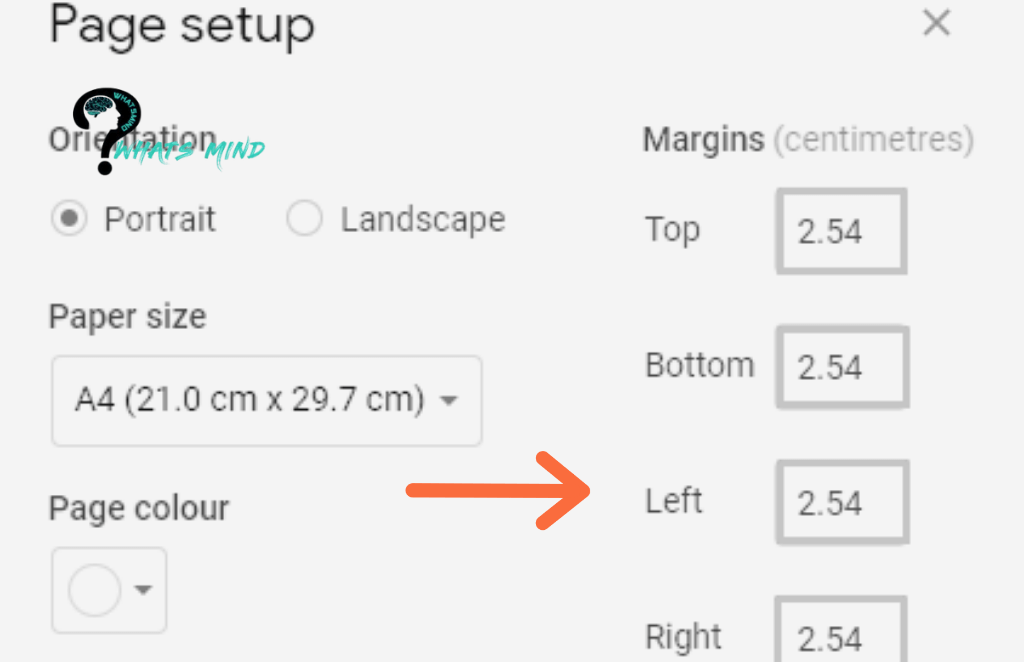Expand the page colour picker arrow
Image resolution: width=1024 pixels, height=662 pixels.
click(144, 590)
